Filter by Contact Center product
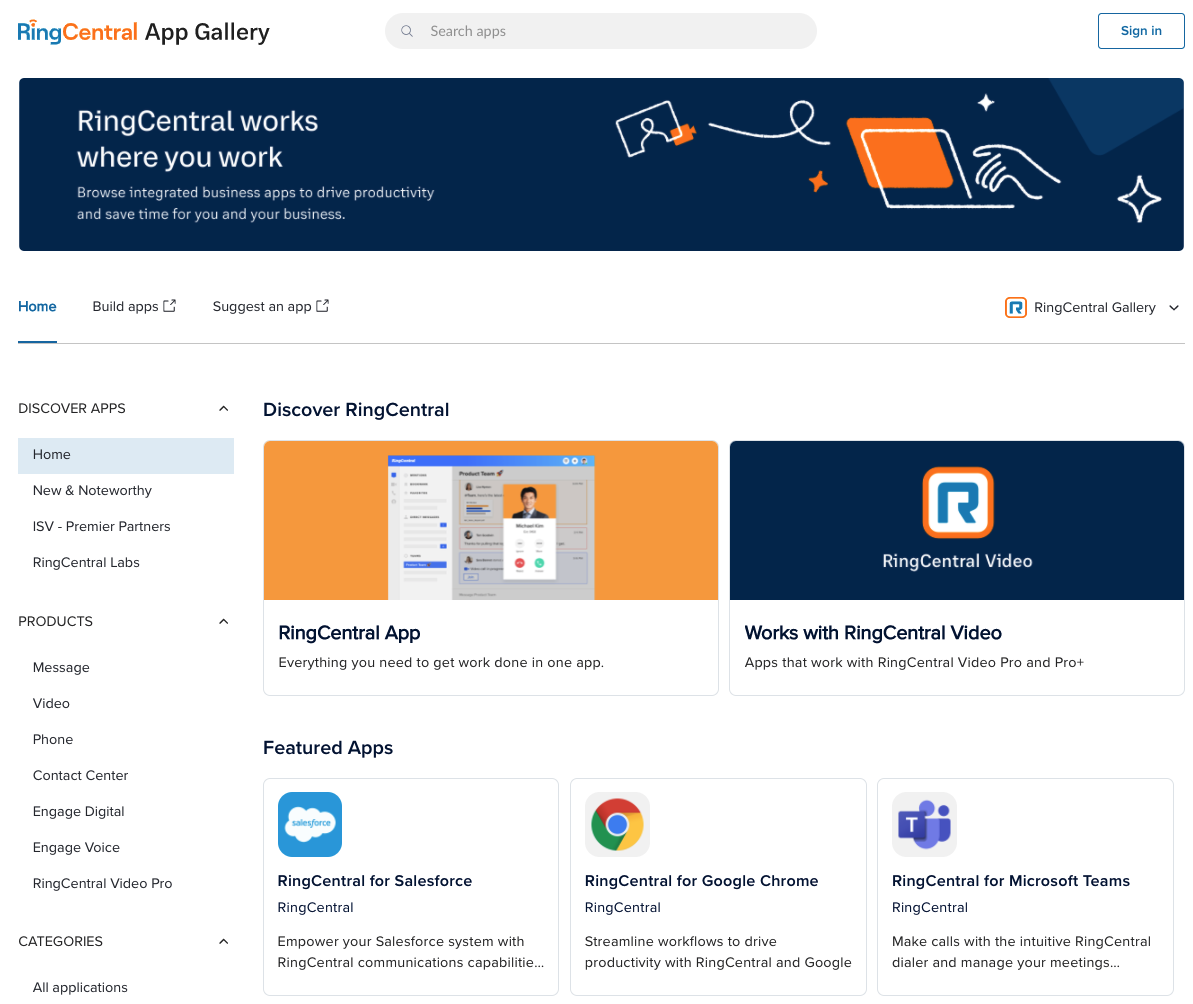The height and width of the screenshot is (1004, 1193). tap(80, 776)
